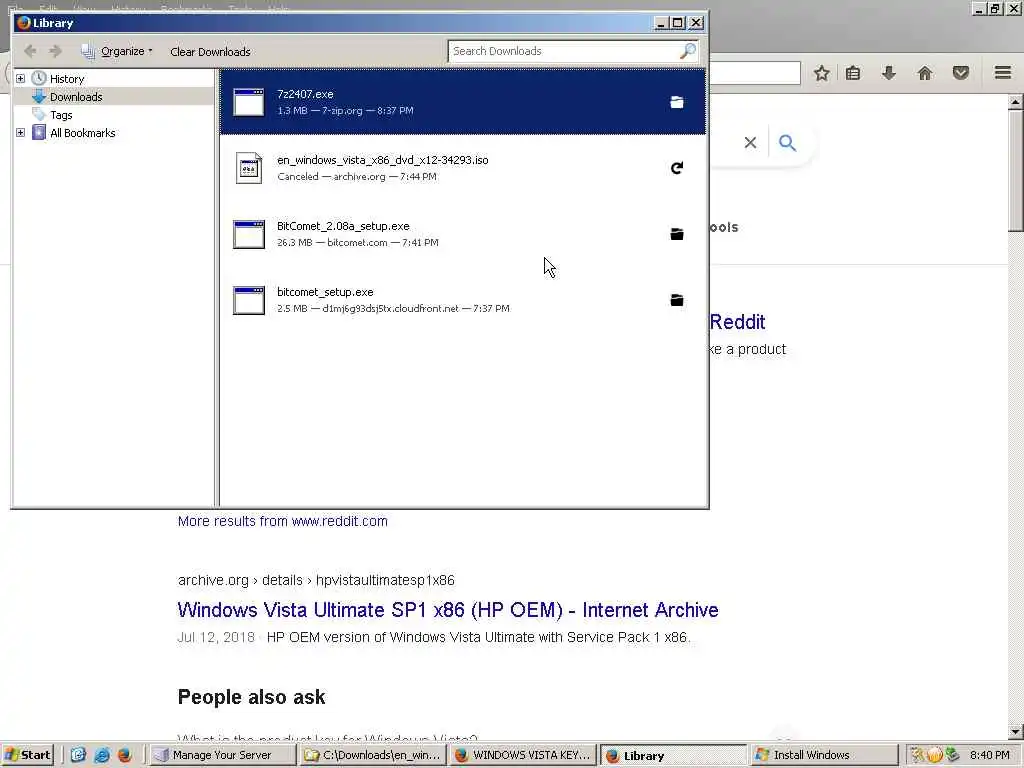Select All Bookmarks in the sidebar
The image size is (1024, 768).
[x=83, y=133]
